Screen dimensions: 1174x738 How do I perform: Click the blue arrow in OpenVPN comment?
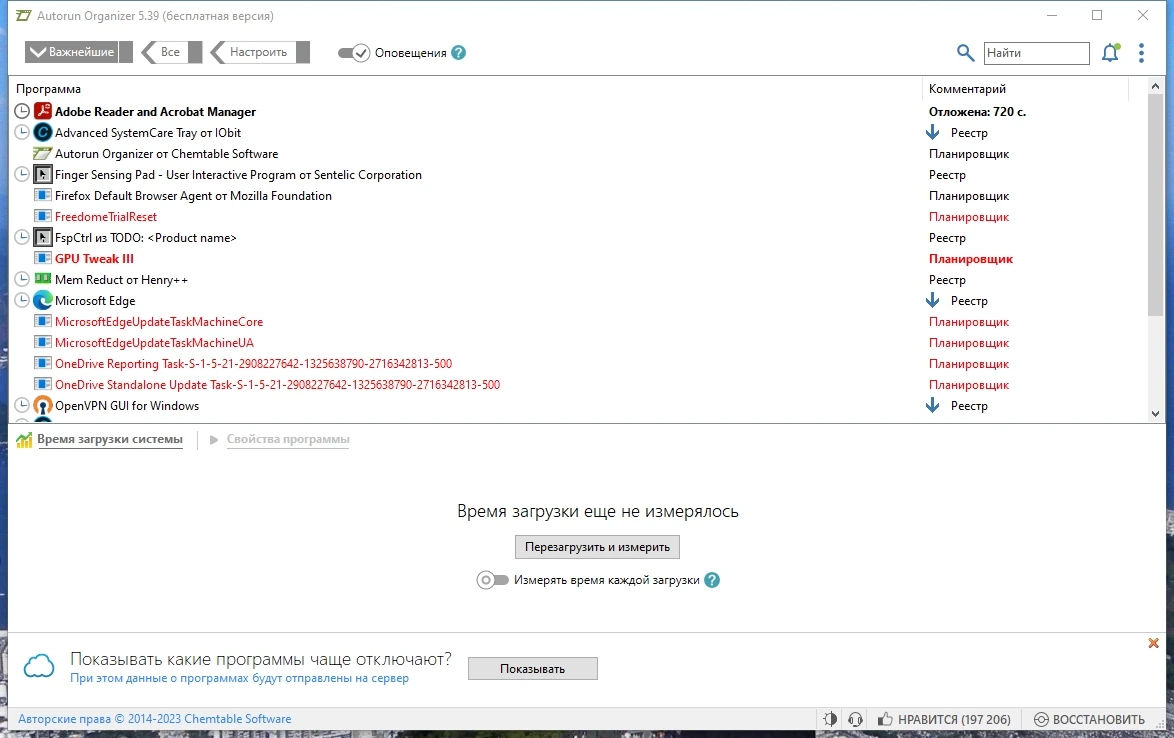pyautogui.click(x=932, y=406)
